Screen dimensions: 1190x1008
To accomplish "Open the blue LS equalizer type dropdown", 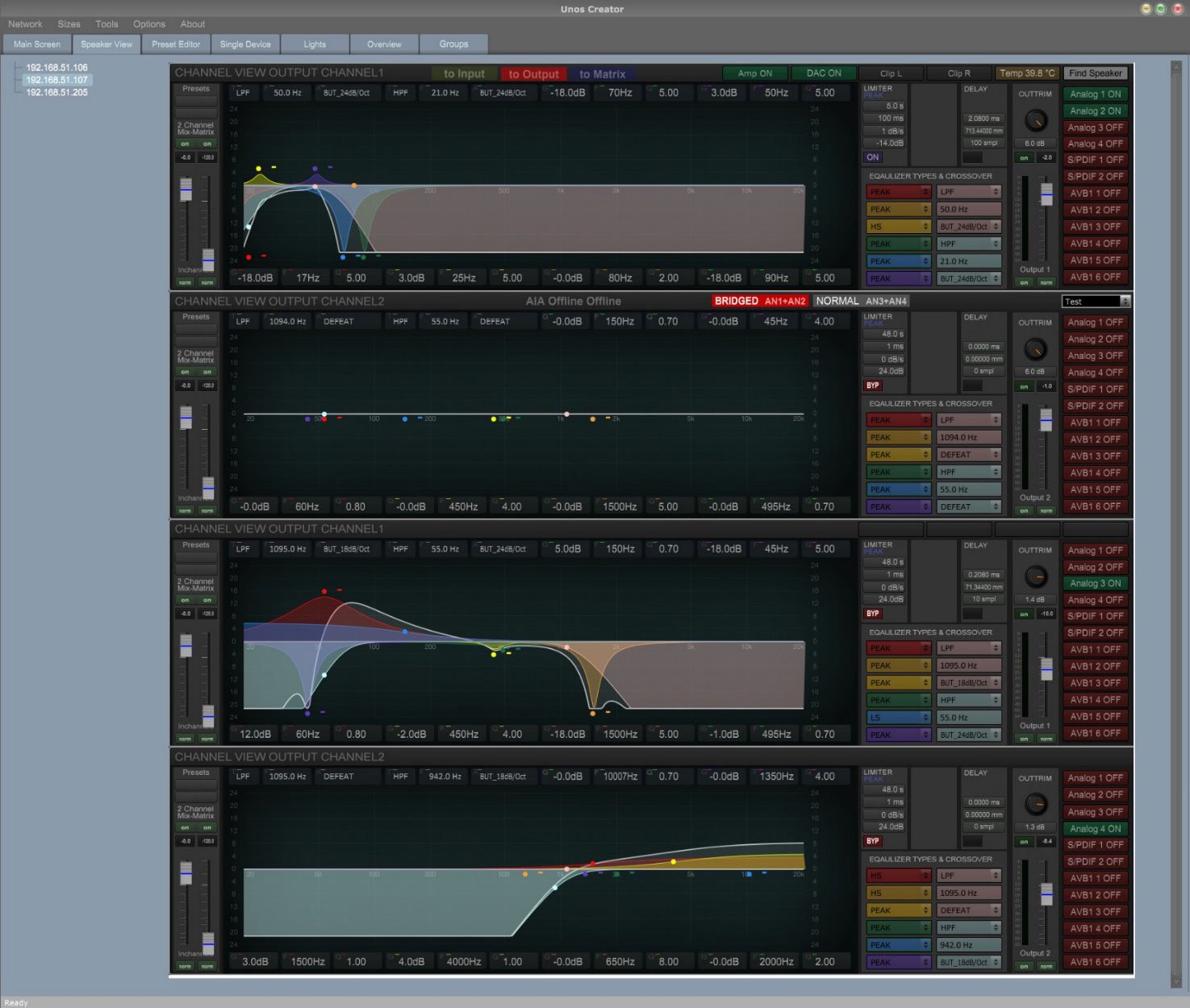I will click(x=899, y=718).
